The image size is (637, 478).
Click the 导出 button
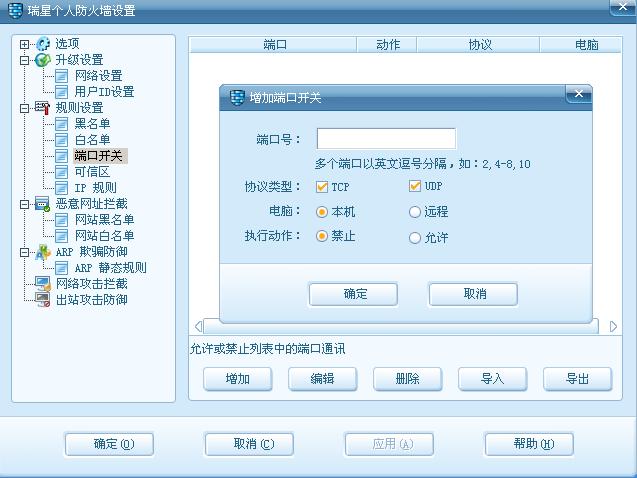click(578, 379)
